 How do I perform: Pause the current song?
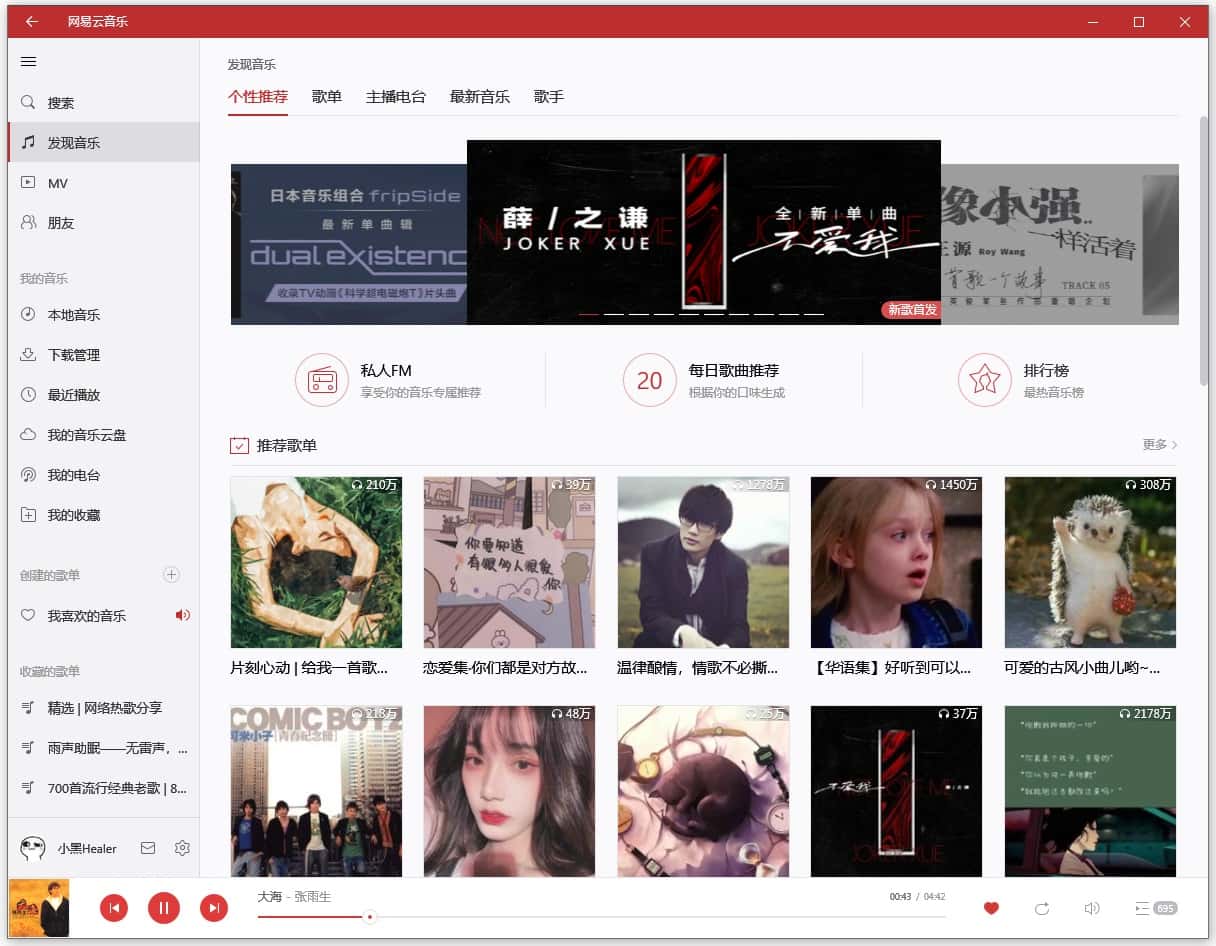tap(164, 908)
